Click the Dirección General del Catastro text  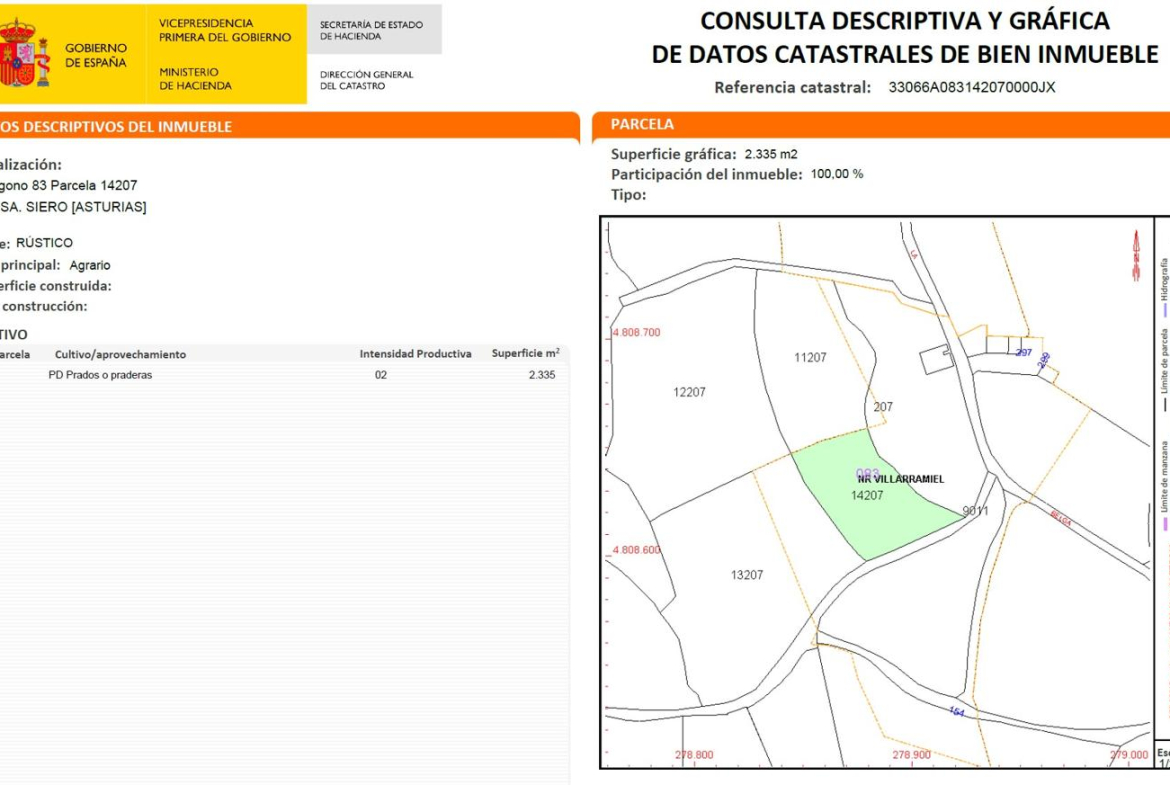tap(366, 80)
